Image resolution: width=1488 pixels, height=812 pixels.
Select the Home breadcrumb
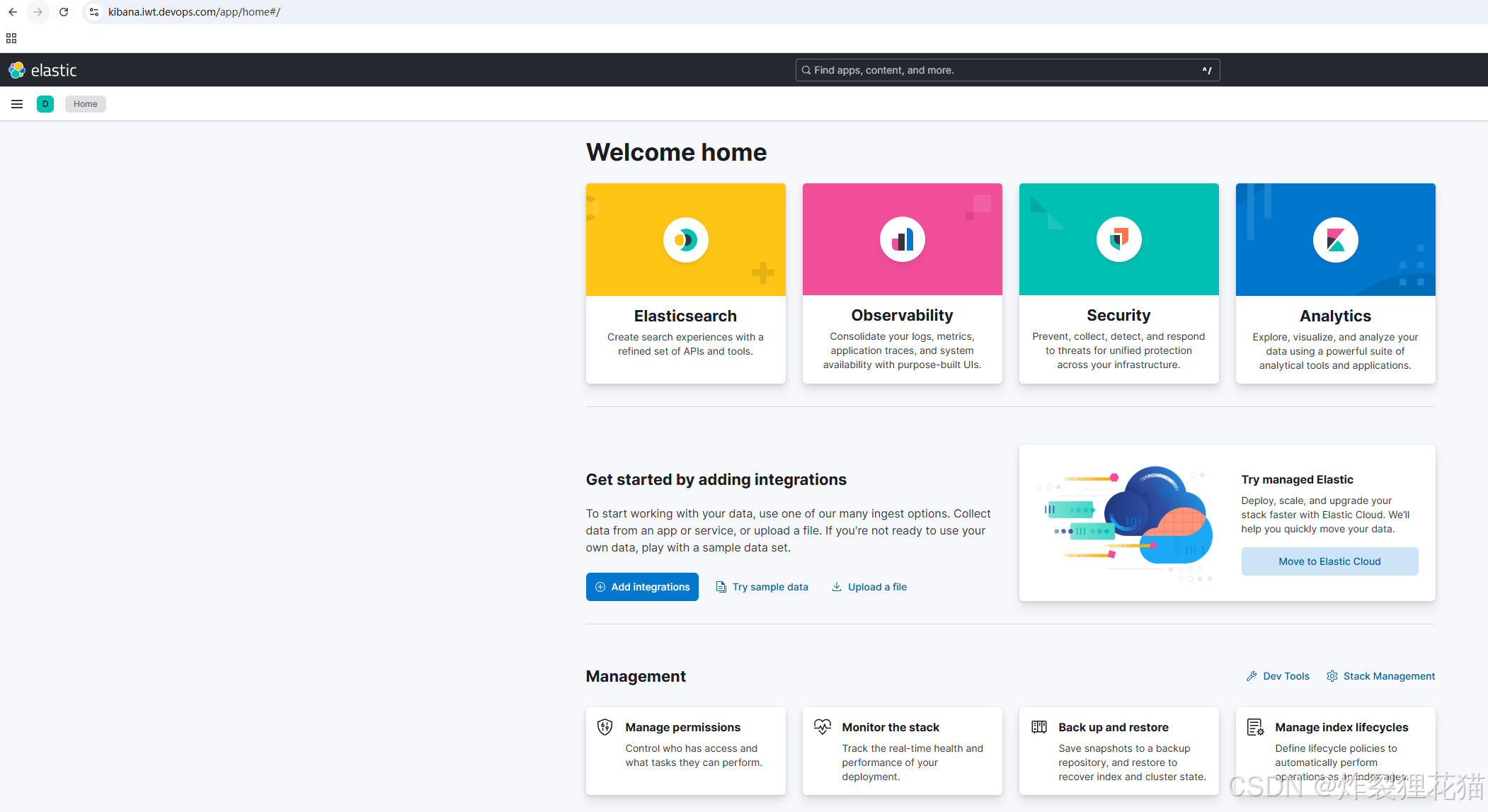86,104
